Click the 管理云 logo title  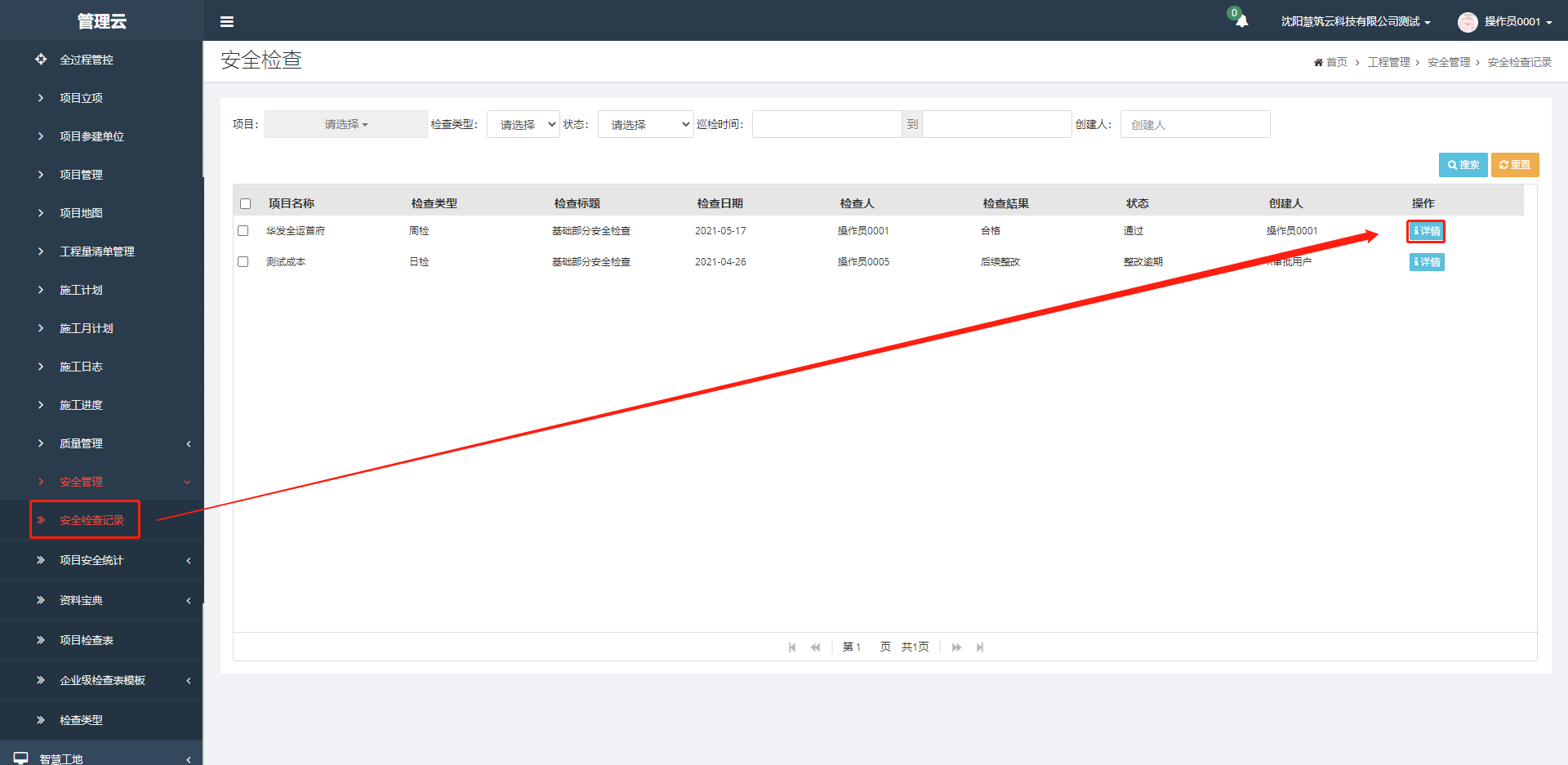(x=101, y=21)
